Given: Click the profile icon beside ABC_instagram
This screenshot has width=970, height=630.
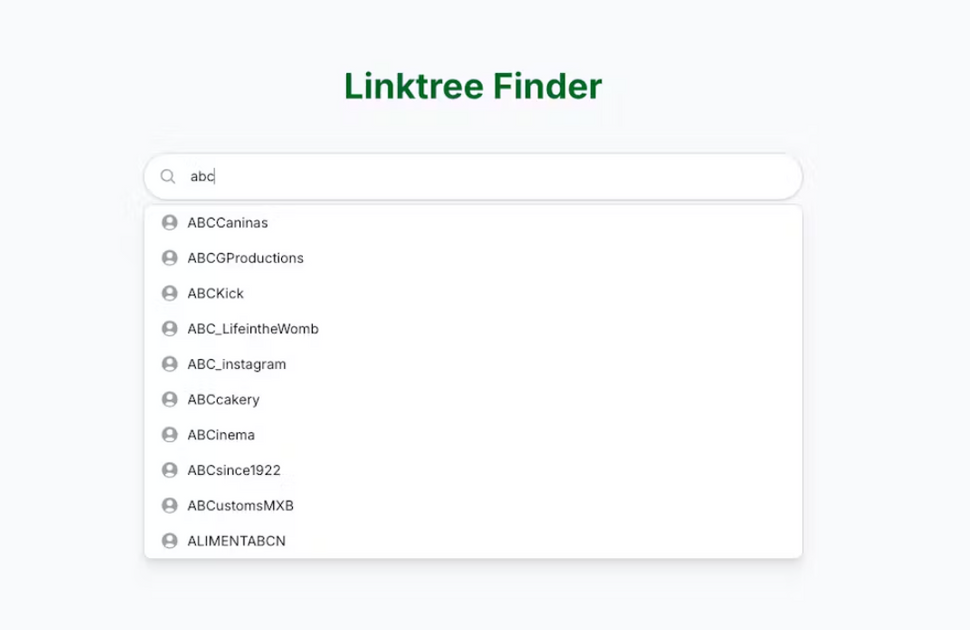Looking at the screenshot, I should [168, 364].
